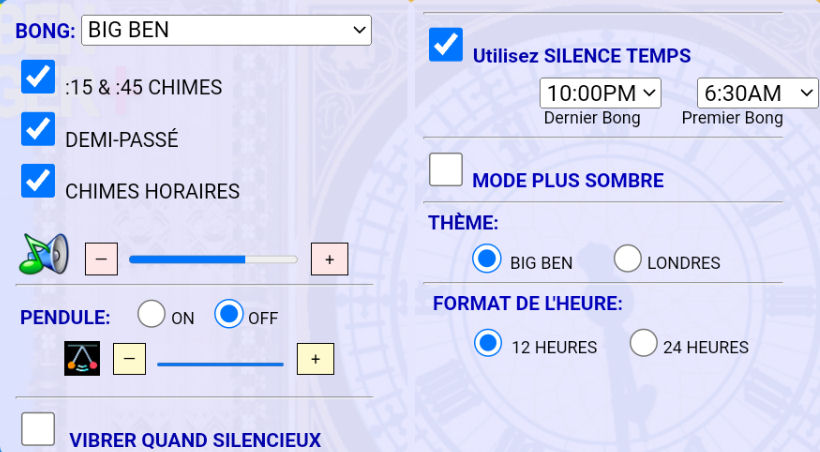Open the Dernier Bong time dropdown
The width and height of the screenshot is (820, 452).
pyautogui.click(x=600, y=93)
